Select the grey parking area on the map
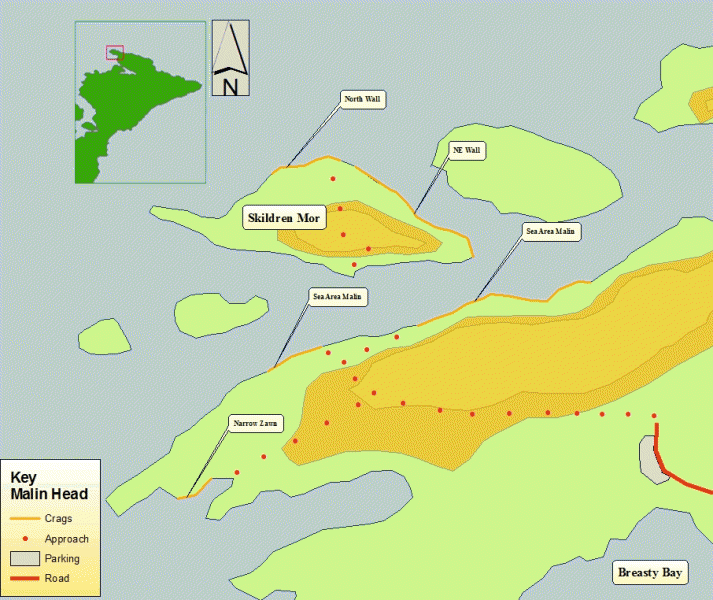 (653, 460)
